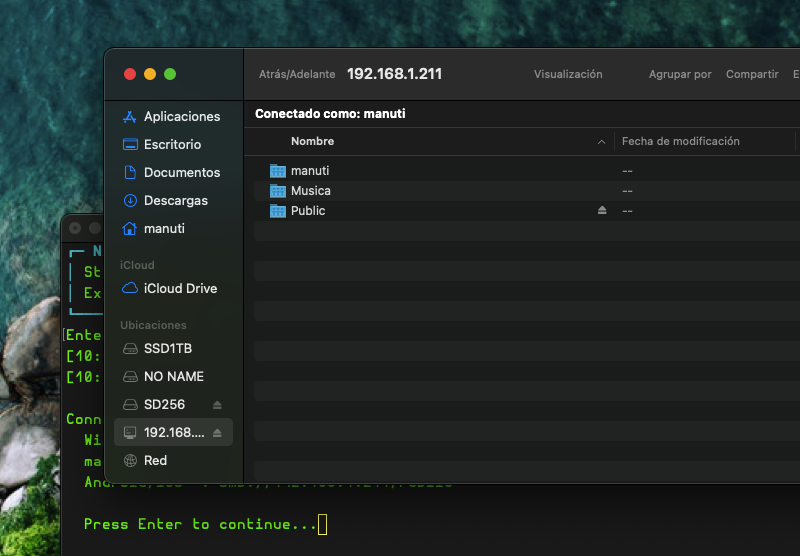Open the manuti home folder in the sidebar

point(173,229)
